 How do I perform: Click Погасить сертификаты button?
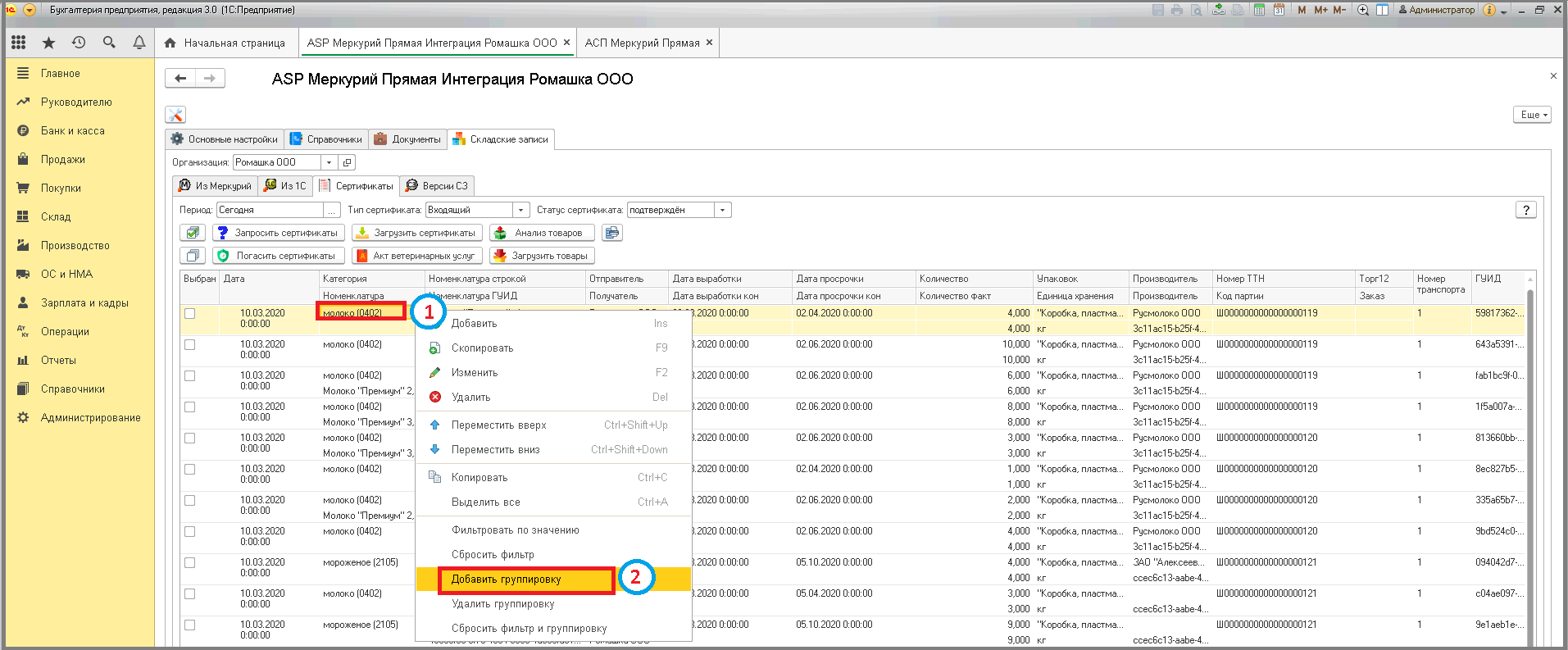click(x=278, y=256)
